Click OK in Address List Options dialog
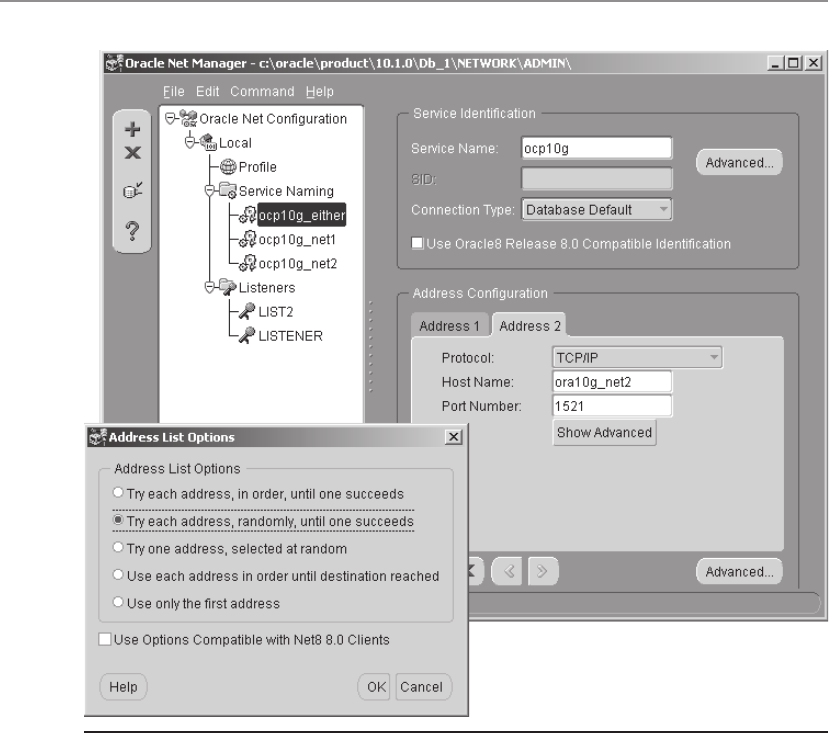 tap(376, 687)
